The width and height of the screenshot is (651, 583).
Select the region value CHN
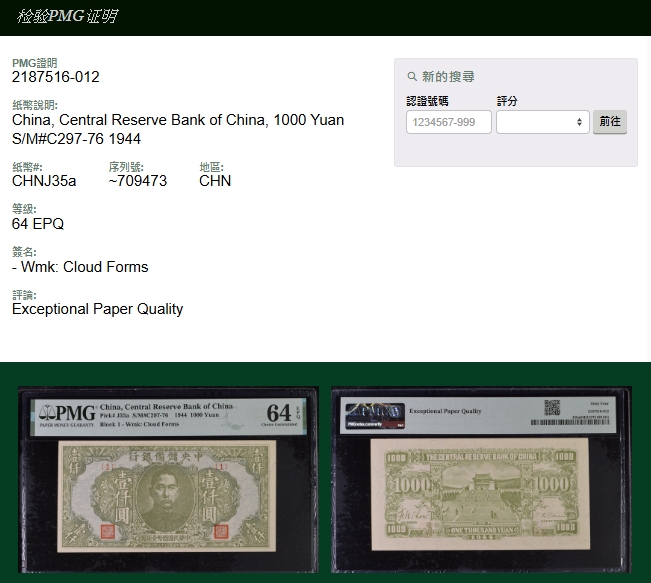(215, 181)
